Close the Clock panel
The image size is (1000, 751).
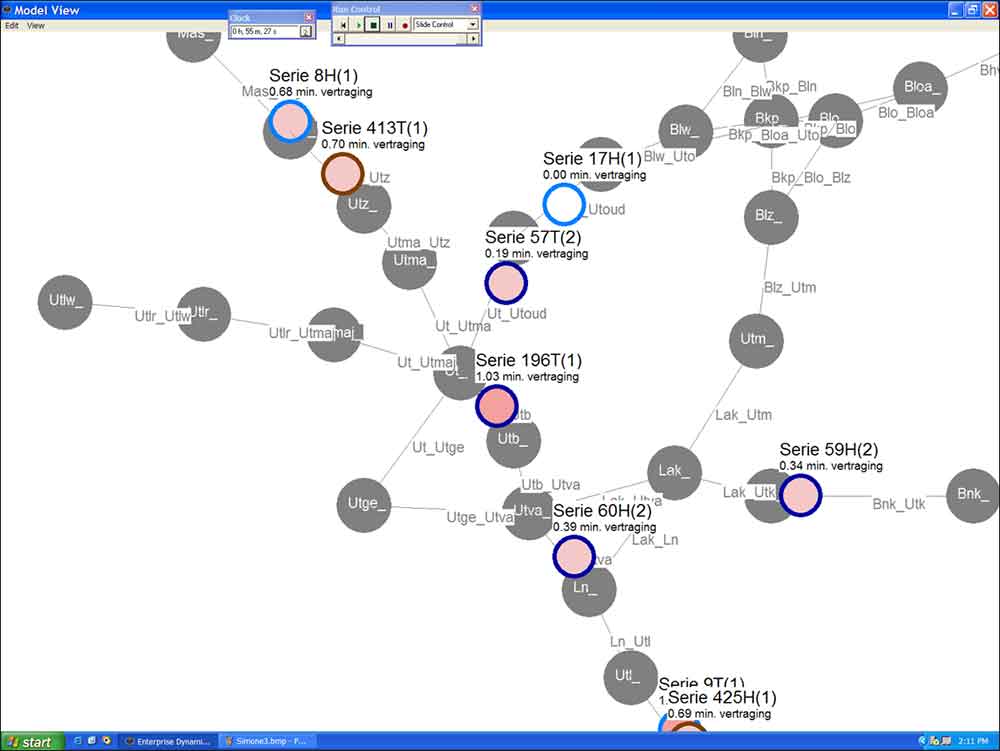click(308, 17)
